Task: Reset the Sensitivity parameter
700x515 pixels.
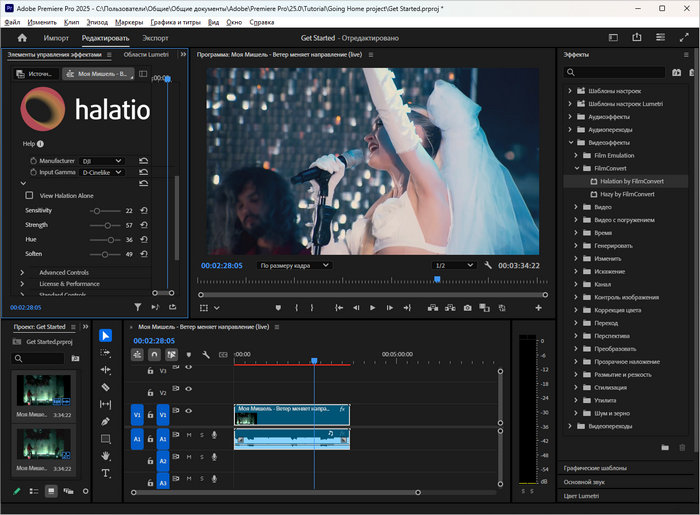Action: [144, 210]
